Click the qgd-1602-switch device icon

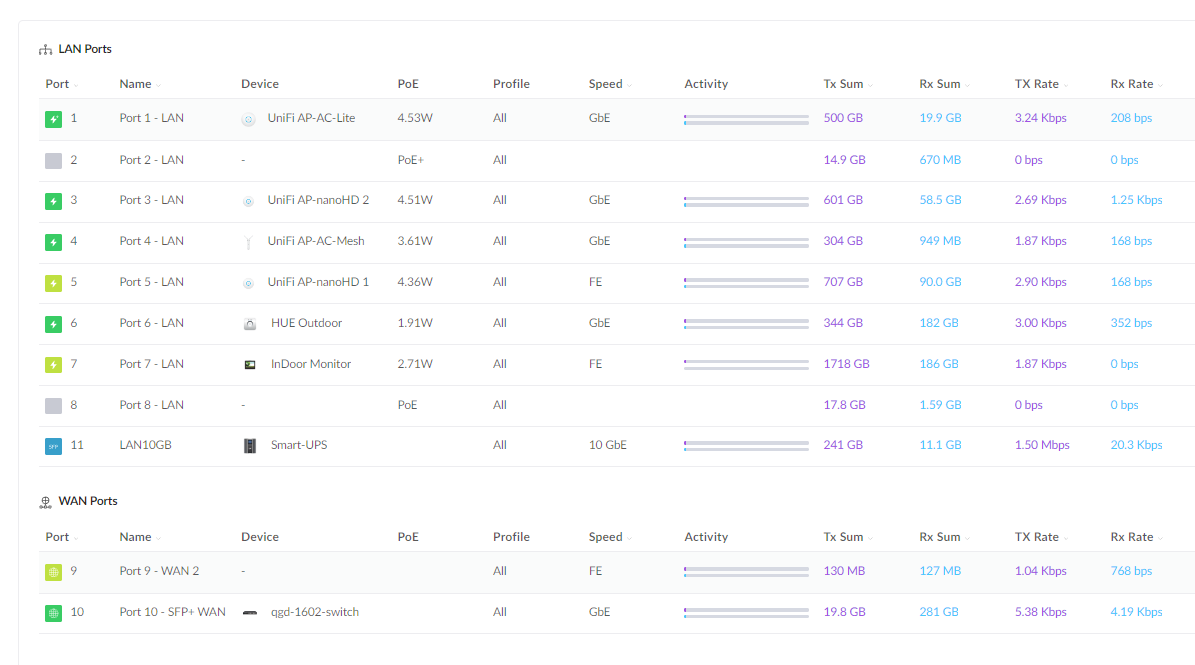[250, 612]
